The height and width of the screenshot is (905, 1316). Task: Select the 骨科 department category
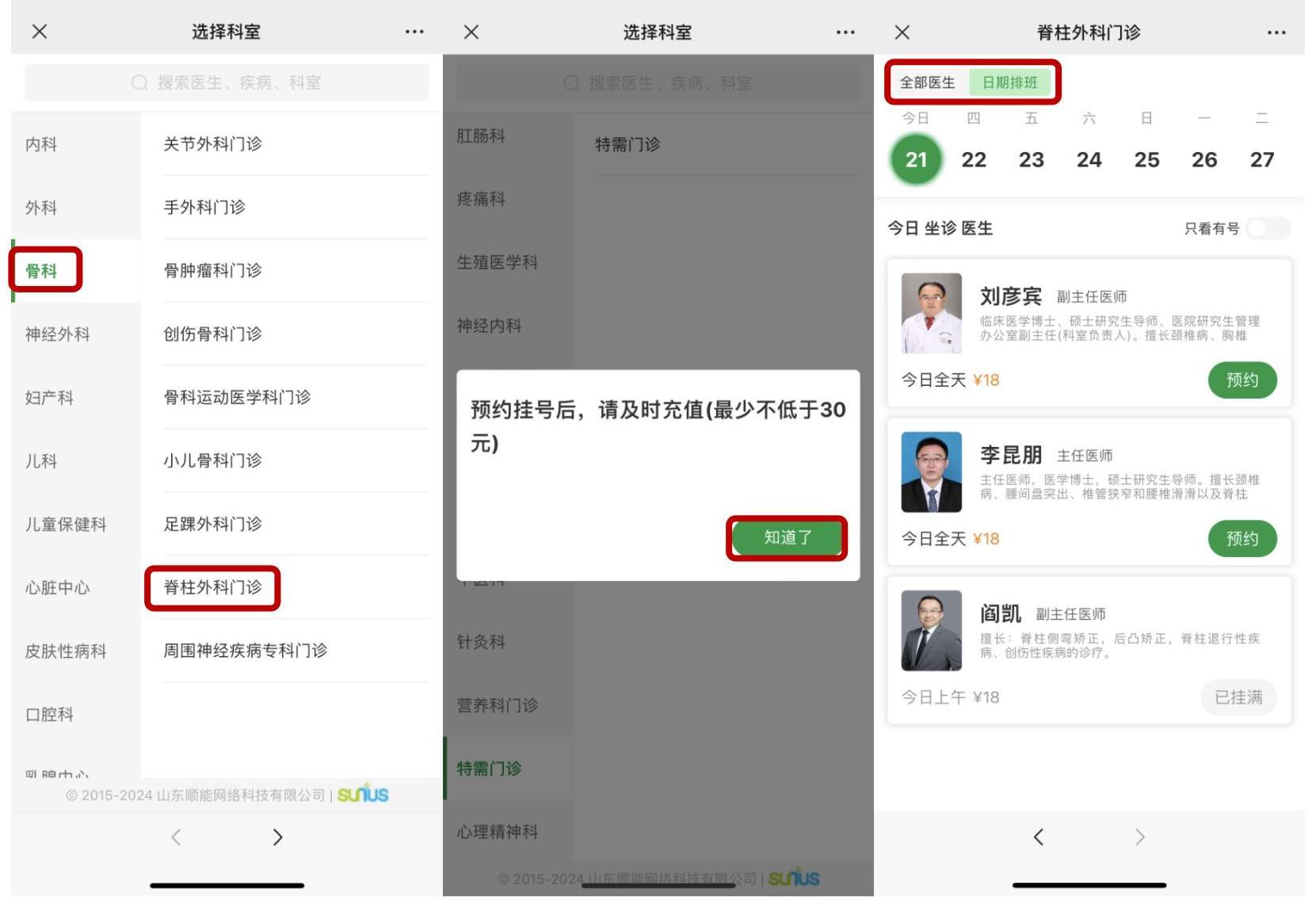(45, 270)
